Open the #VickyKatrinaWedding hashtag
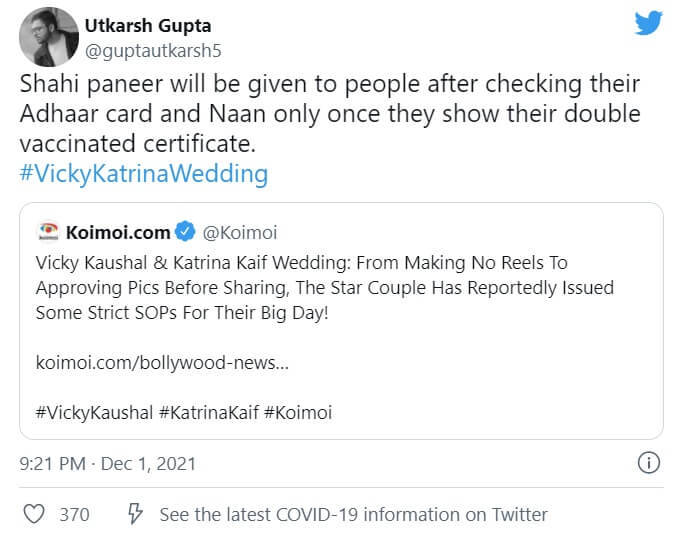 pyautogui.click(x=144, y=174)
